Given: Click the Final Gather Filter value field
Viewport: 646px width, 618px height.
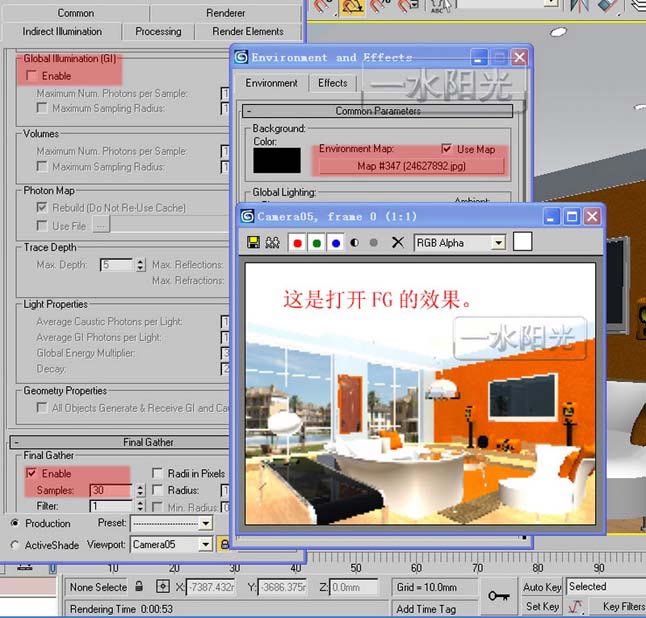Looking at the screenshot, I should tap(111, 506).
